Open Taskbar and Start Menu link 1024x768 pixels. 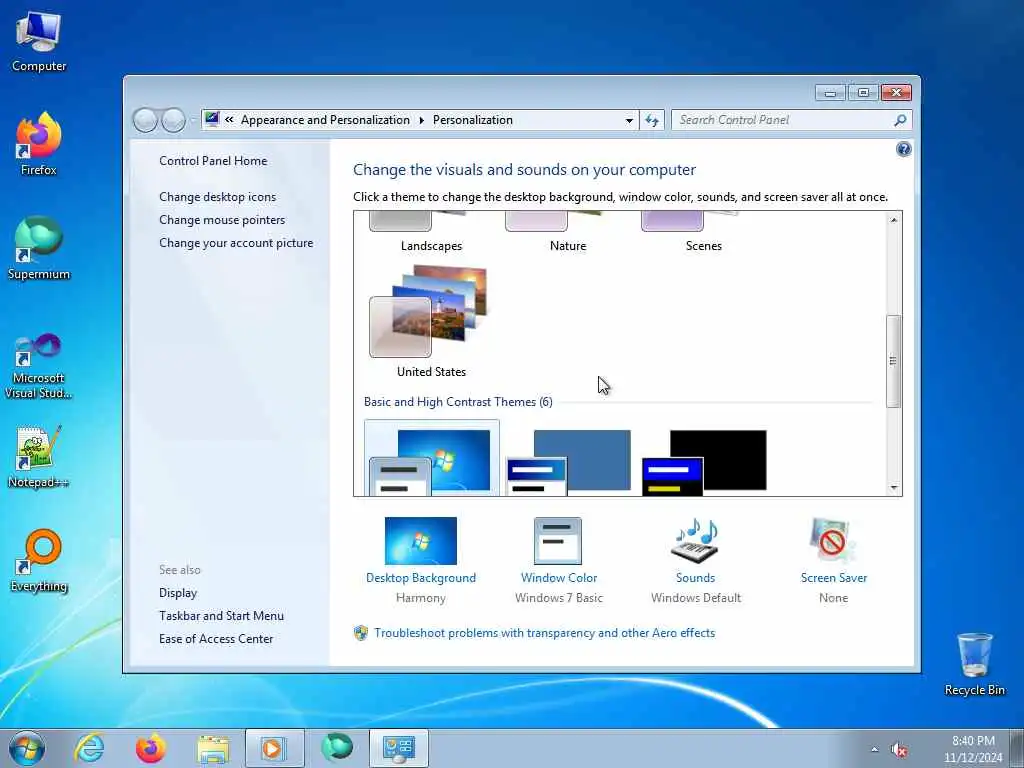pos(221,616)
